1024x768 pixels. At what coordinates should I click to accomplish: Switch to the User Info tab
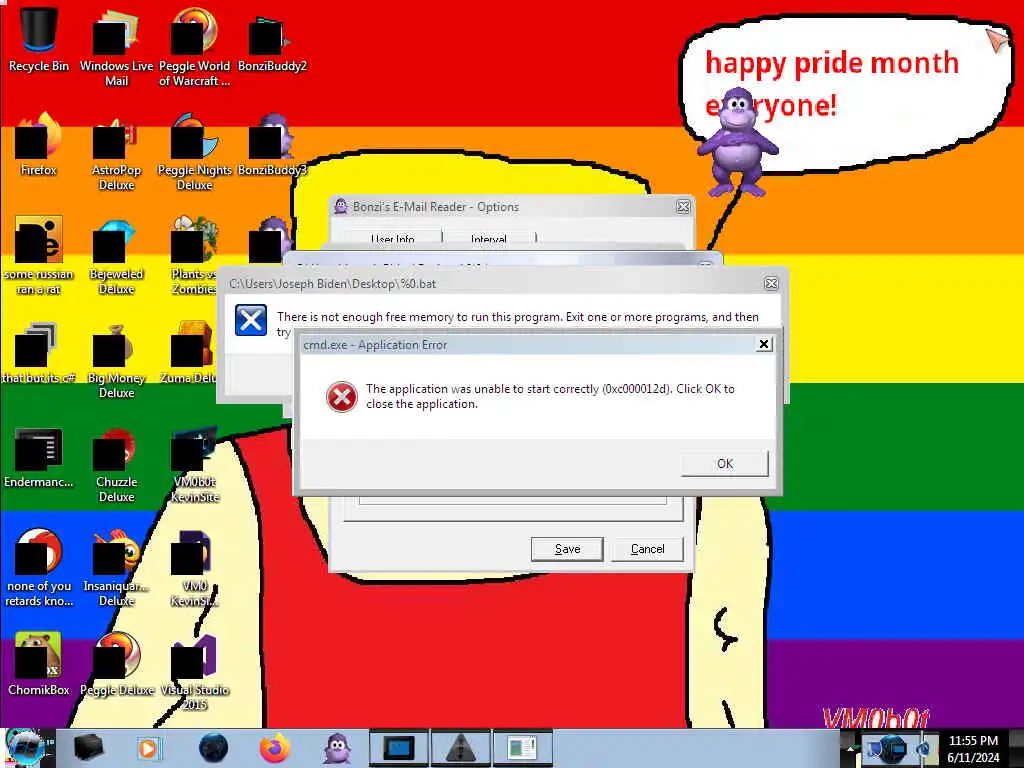[x=392, y=238]
